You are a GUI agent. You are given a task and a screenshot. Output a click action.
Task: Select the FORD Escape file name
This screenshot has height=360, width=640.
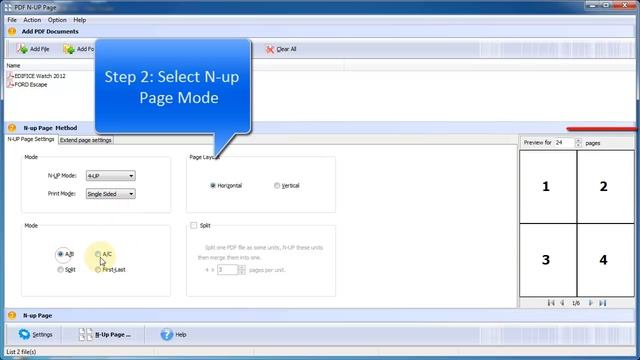(x=31, y=84)
